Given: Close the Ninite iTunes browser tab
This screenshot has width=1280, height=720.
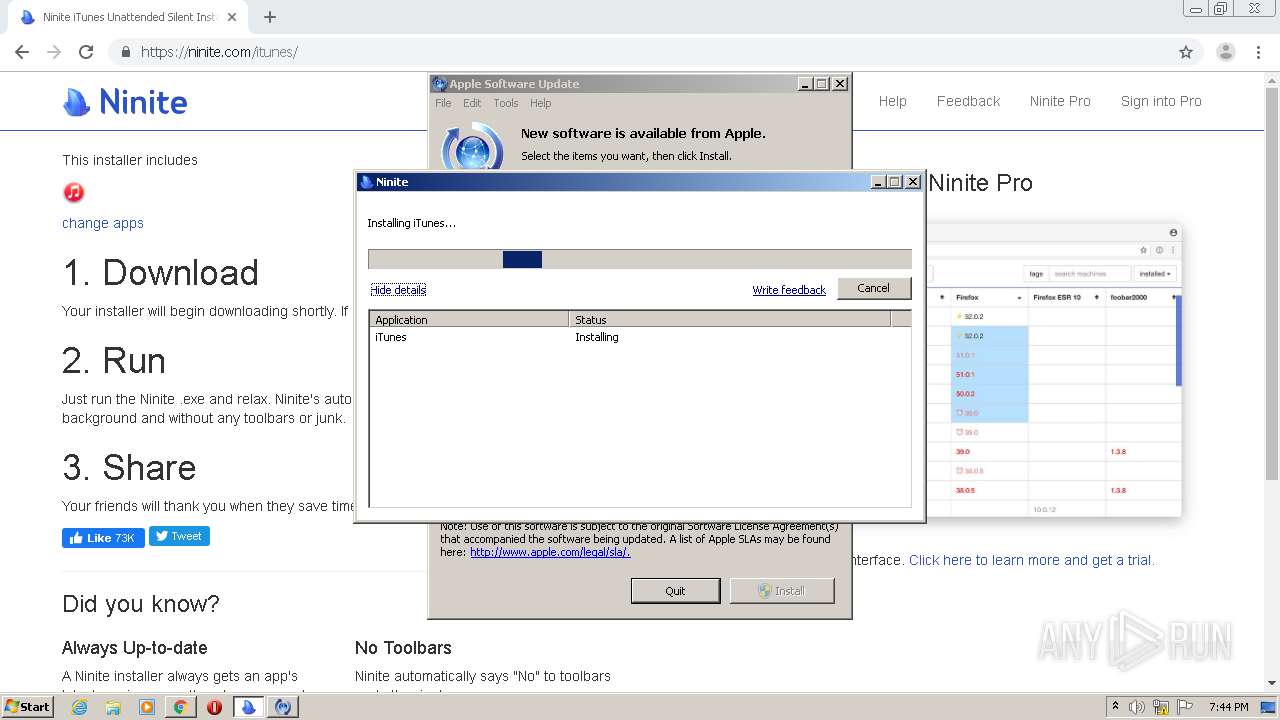Looking at the screenshot, I should coord(232,17).
